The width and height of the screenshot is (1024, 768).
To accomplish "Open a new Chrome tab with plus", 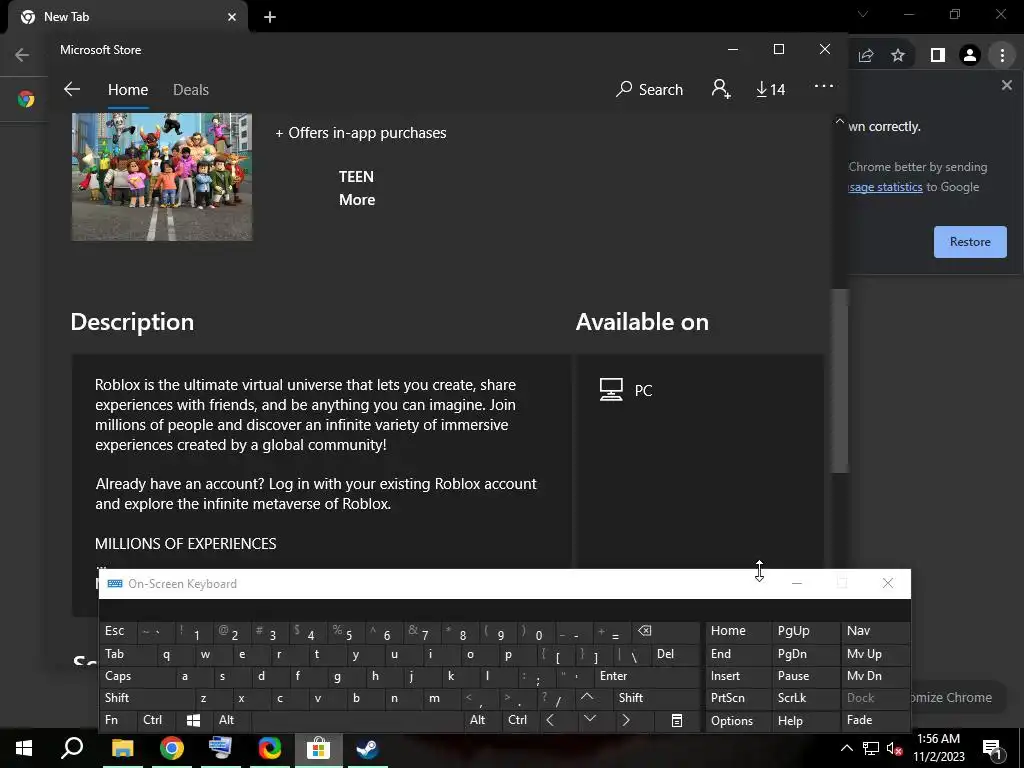I will click(270, 17).
